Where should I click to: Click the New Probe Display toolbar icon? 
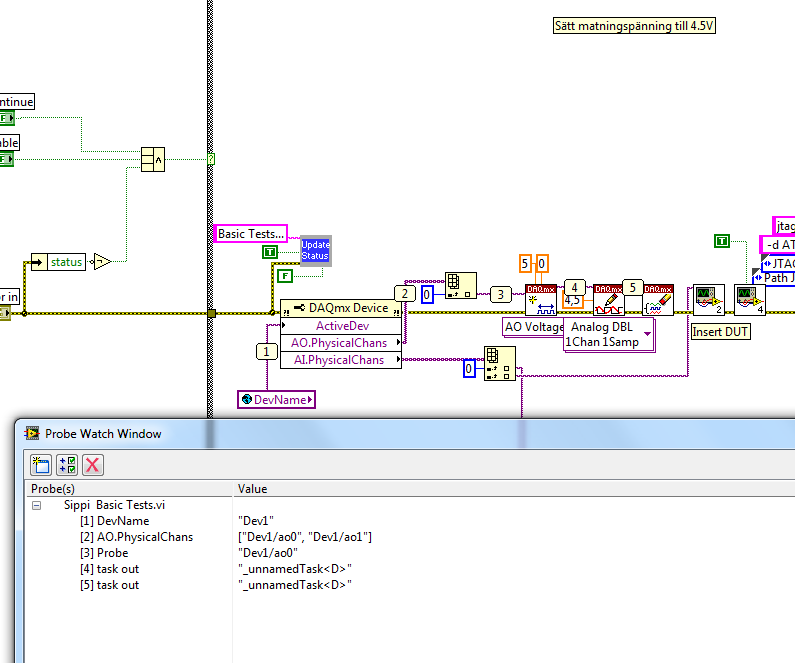41,464
